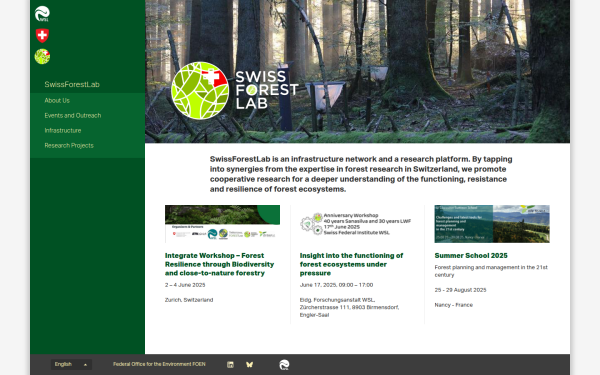Image resolution: width=600 pixels, height=375 pixels.
Task: Click the 'Zurich, Switzerland' location text
Action: point(189,300)
